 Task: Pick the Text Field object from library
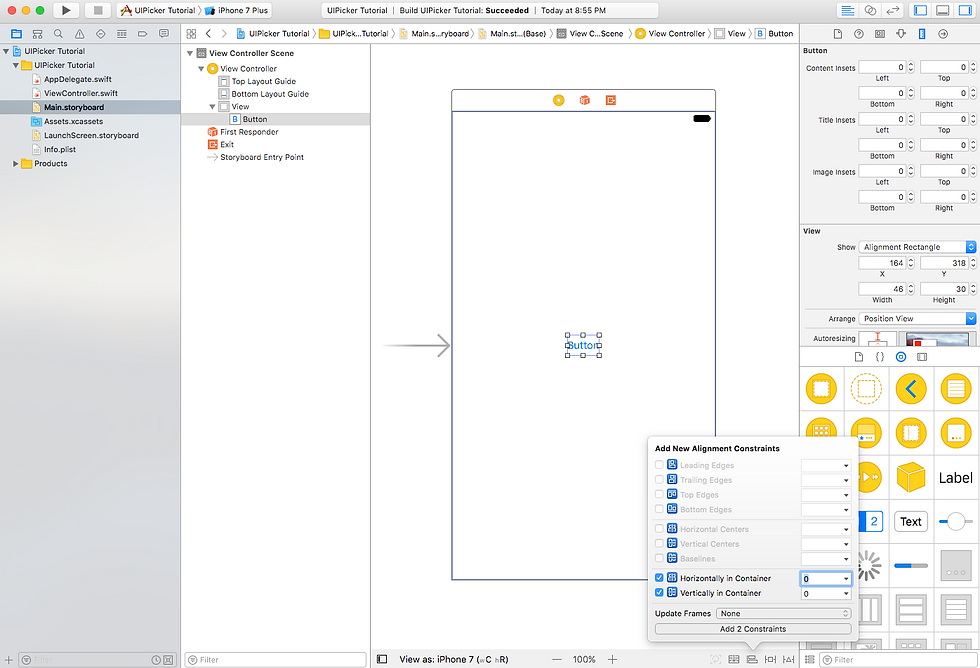tap(911, 522)
